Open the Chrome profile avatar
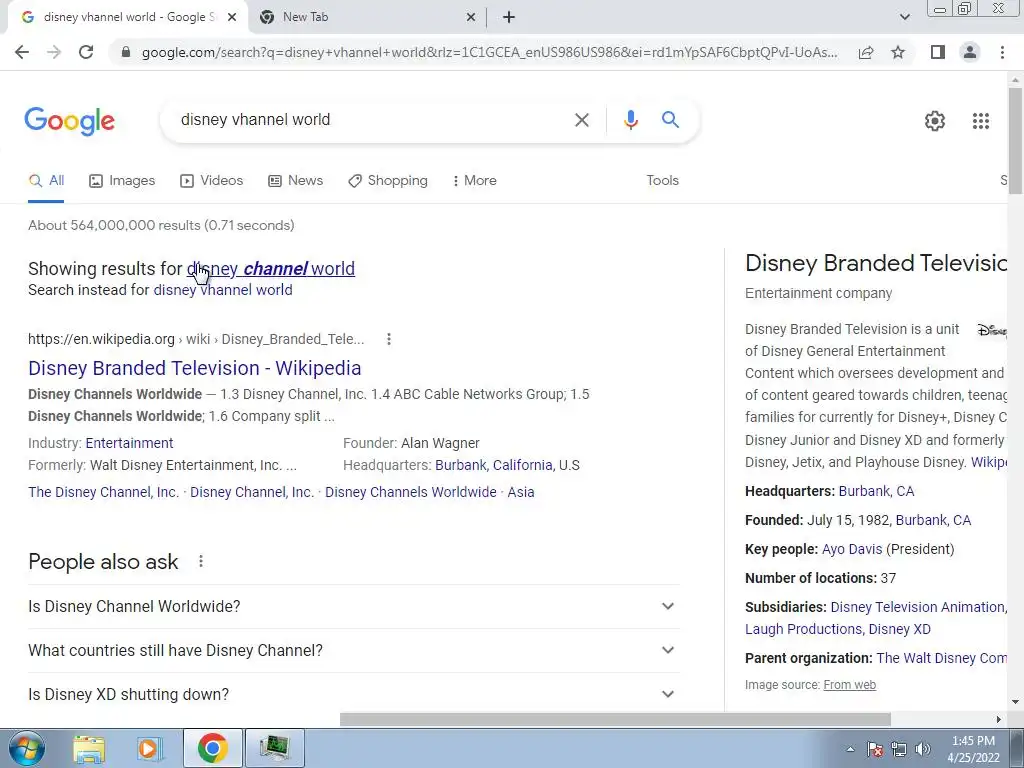 pyautogui.click(x=970, y=52)
